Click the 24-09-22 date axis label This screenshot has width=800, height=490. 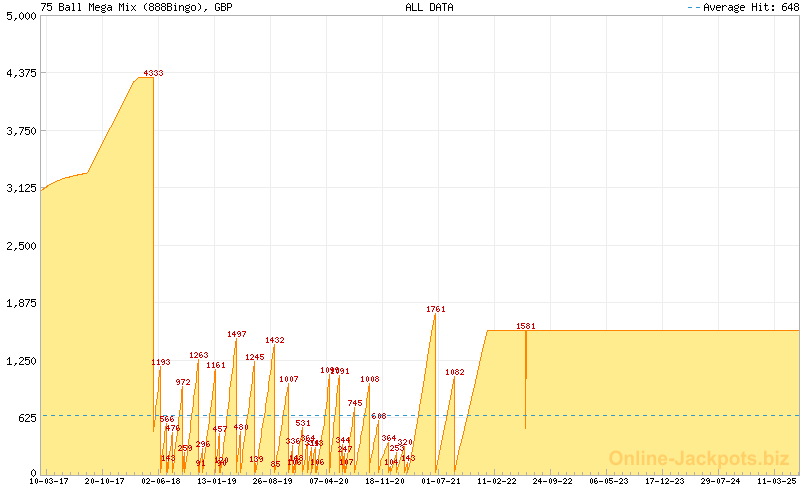click(553, 481)
